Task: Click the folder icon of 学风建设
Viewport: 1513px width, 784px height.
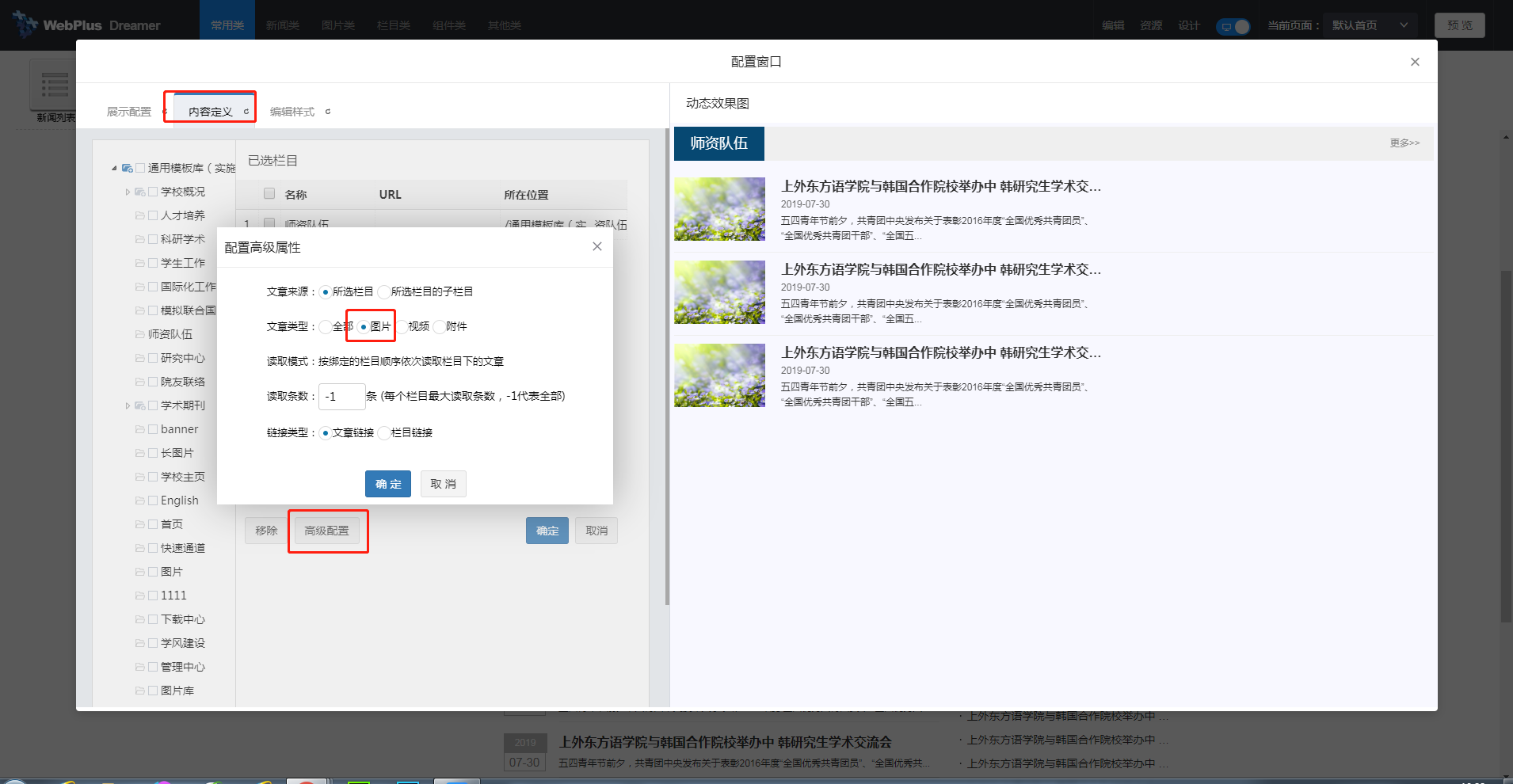Action: [140, 643]
